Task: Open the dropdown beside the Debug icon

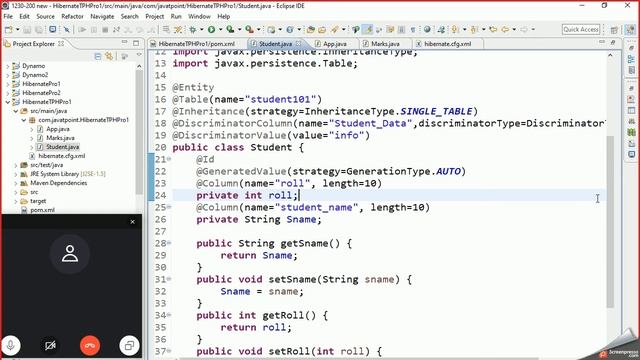Action: tap(201, 29)
